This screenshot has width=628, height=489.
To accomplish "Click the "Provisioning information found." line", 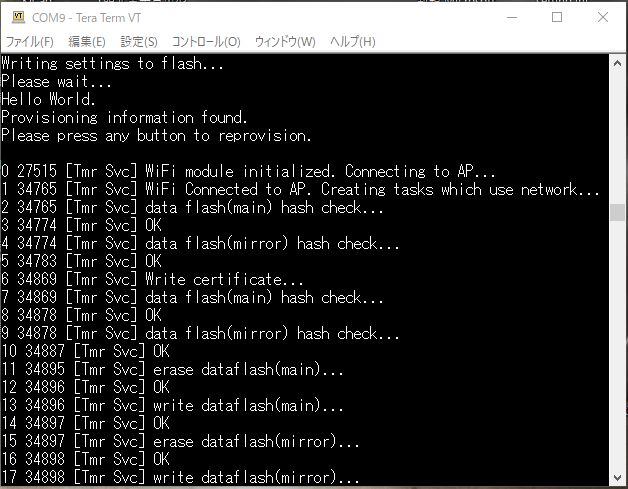I will pyautogui.click(x=124, y=117).
